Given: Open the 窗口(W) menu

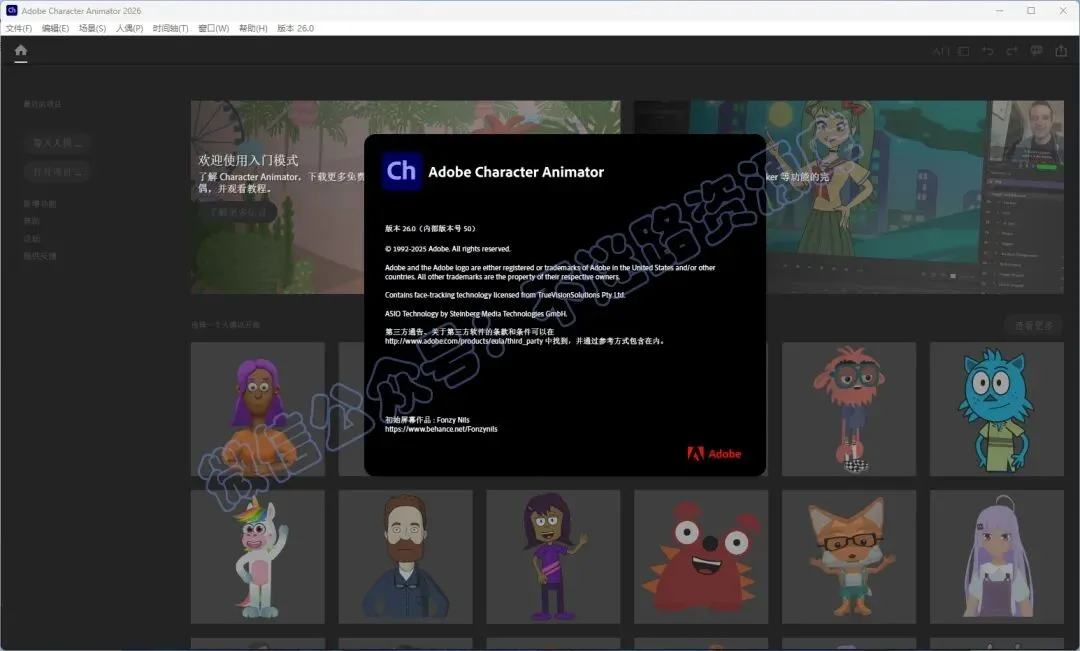Looking at the screenshot, I should (x=214, y=28).
